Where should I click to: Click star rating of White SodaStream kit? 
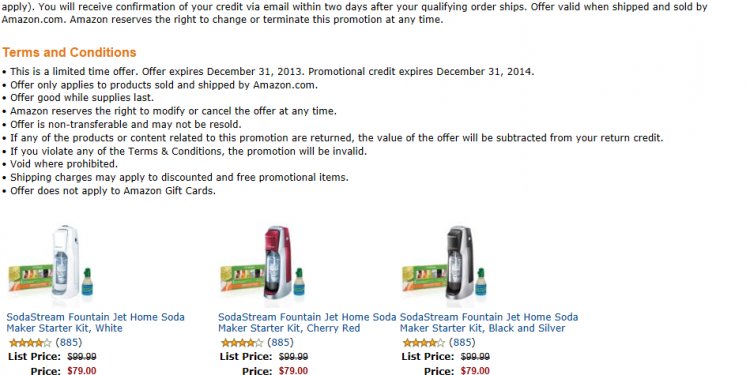[30, 343]
